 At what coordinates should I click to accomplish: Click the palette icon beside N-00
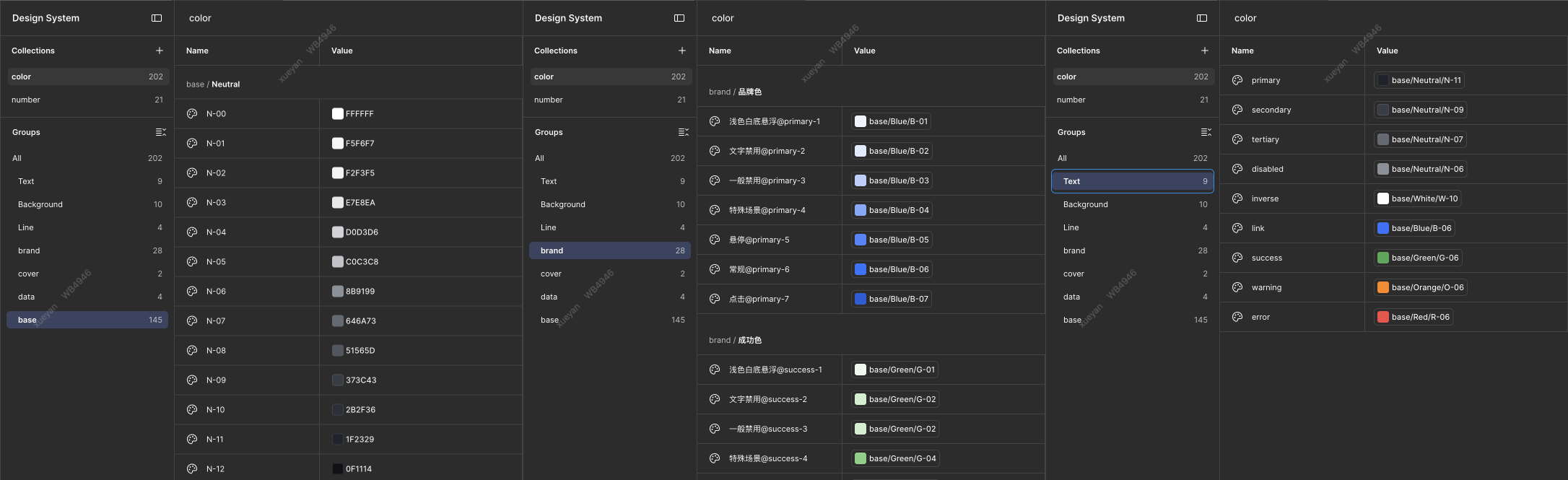pyautogui.click(x=192, y=114)
